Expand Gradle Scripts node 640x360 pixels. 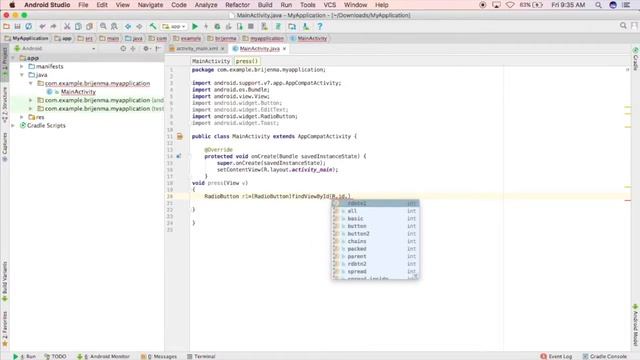point(13,125)
